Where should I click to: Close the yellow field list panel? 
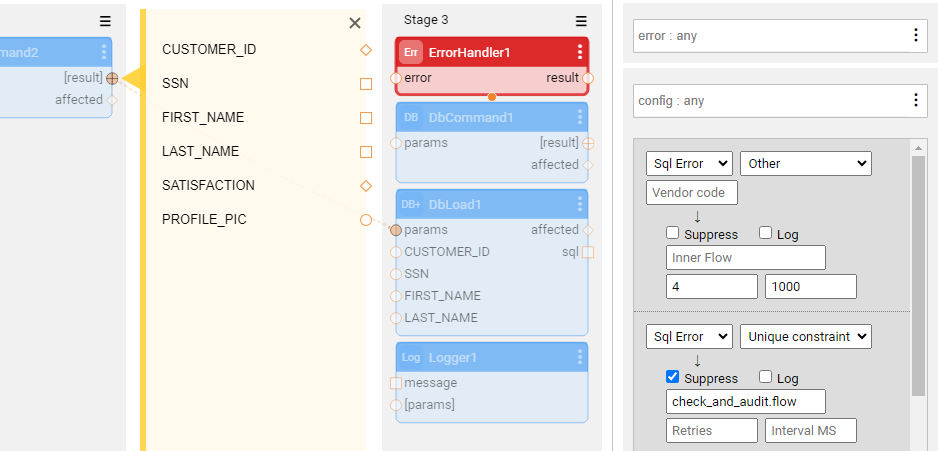coord(355,23)
